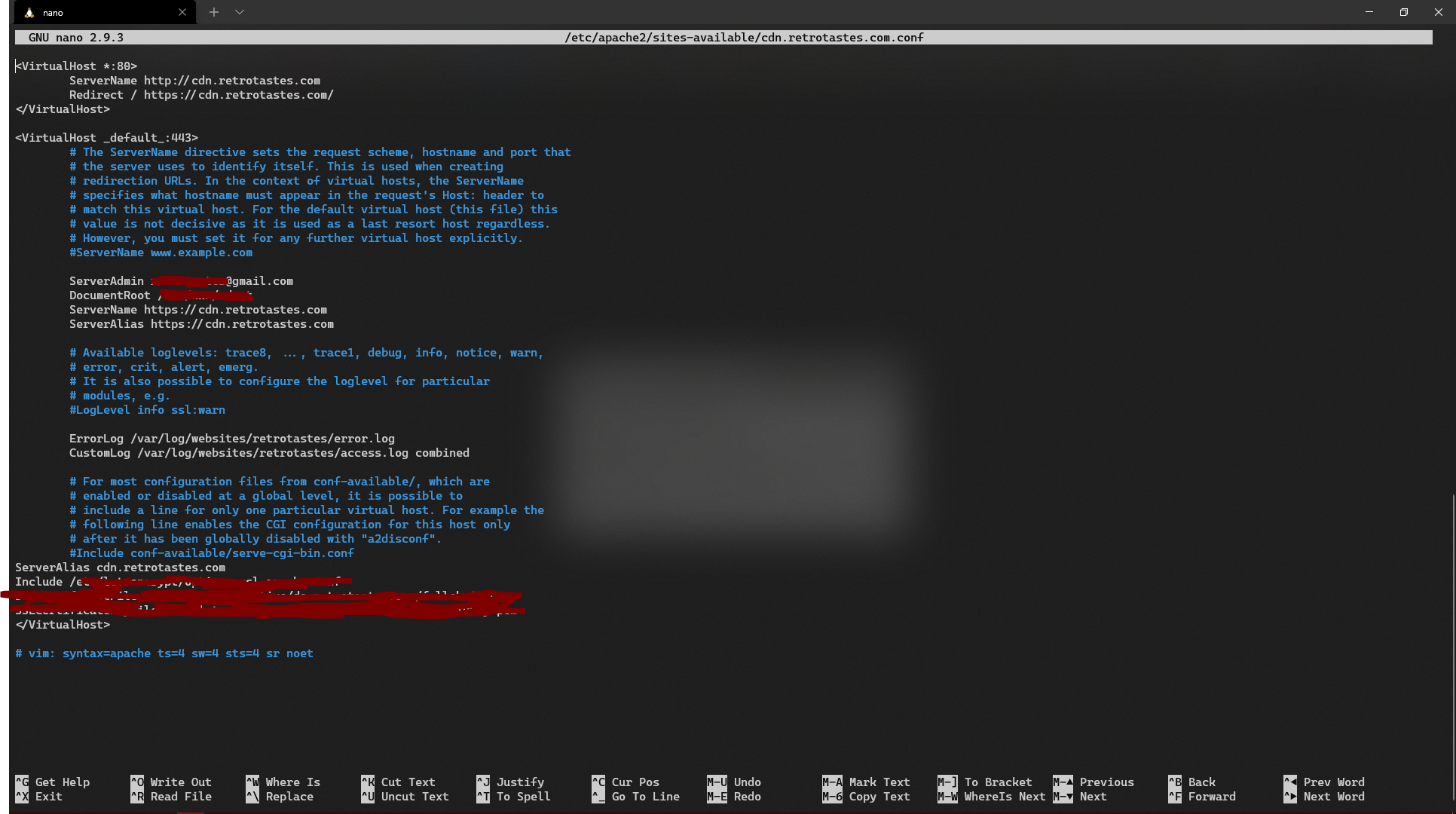Click the ^T To Spell label

click(523, 797)
